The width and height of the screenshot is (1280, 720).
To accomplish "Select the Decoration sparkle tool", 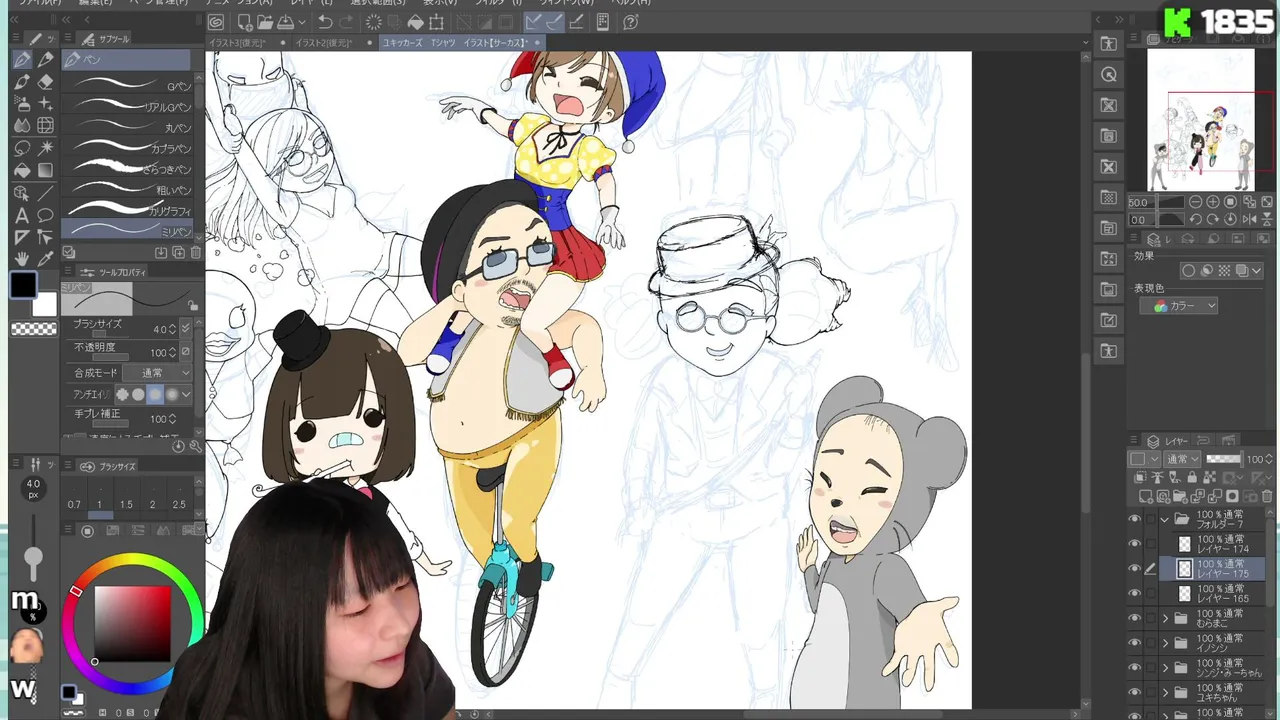I will coord(45,104).
